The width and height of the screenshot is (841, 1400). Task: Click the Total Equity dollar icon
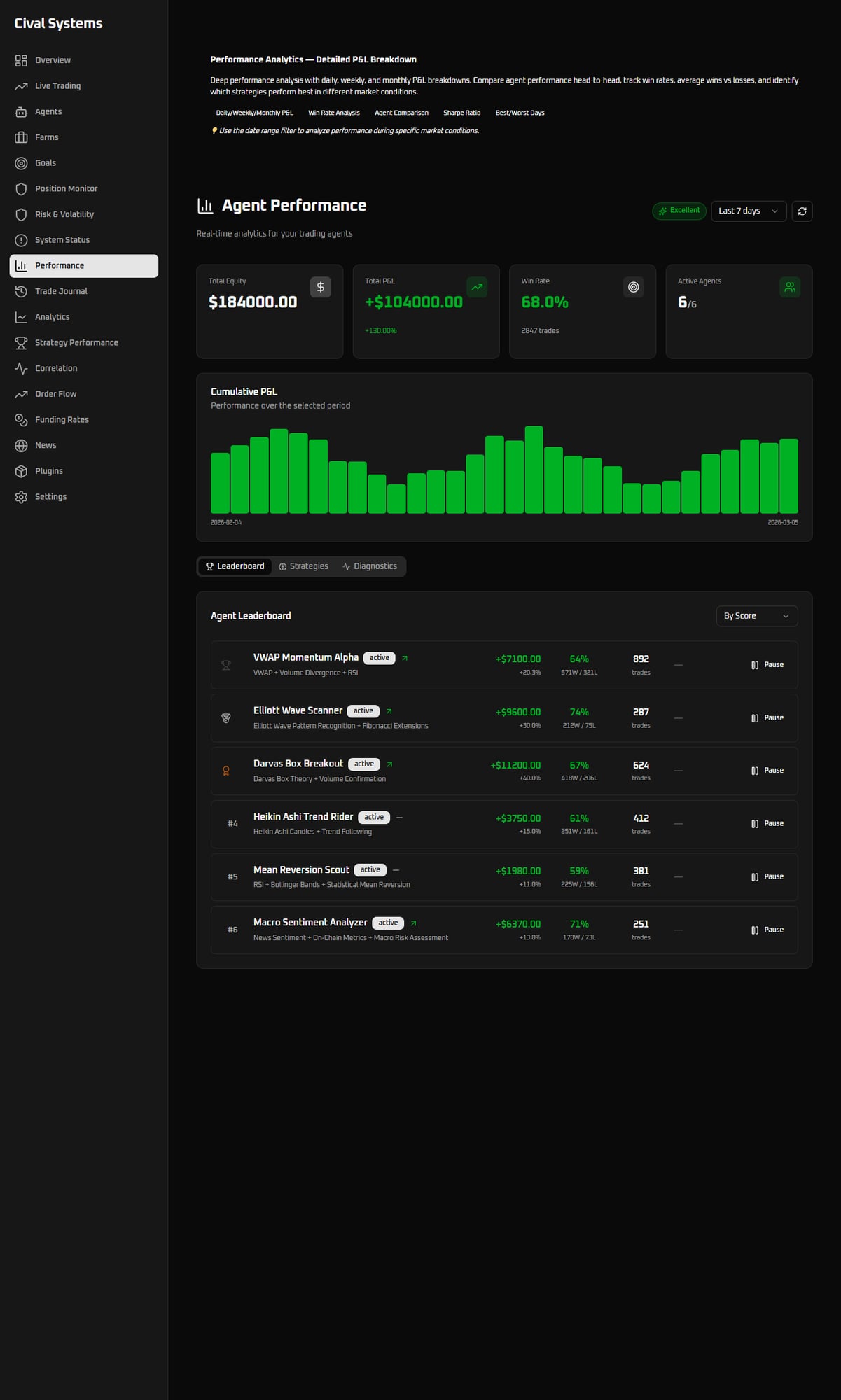(x=321, y=287)
